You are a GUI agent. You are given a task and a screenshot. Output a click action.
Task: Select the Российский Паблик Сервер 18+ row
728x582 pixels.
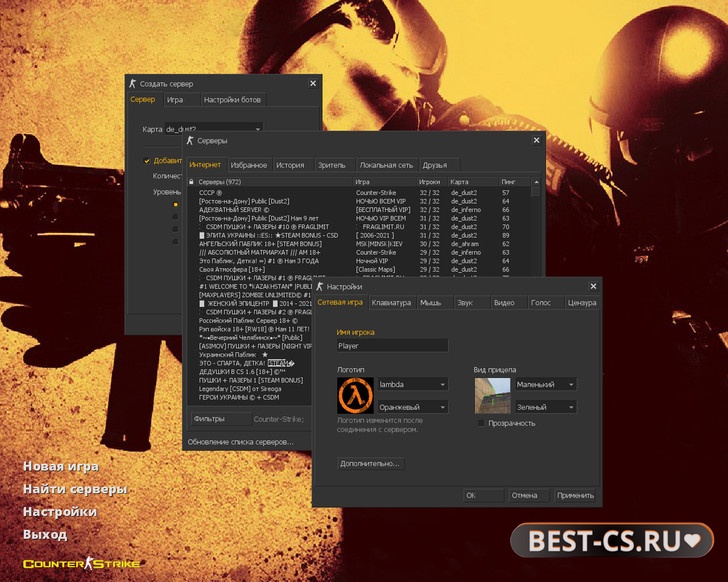coord(251,320)
